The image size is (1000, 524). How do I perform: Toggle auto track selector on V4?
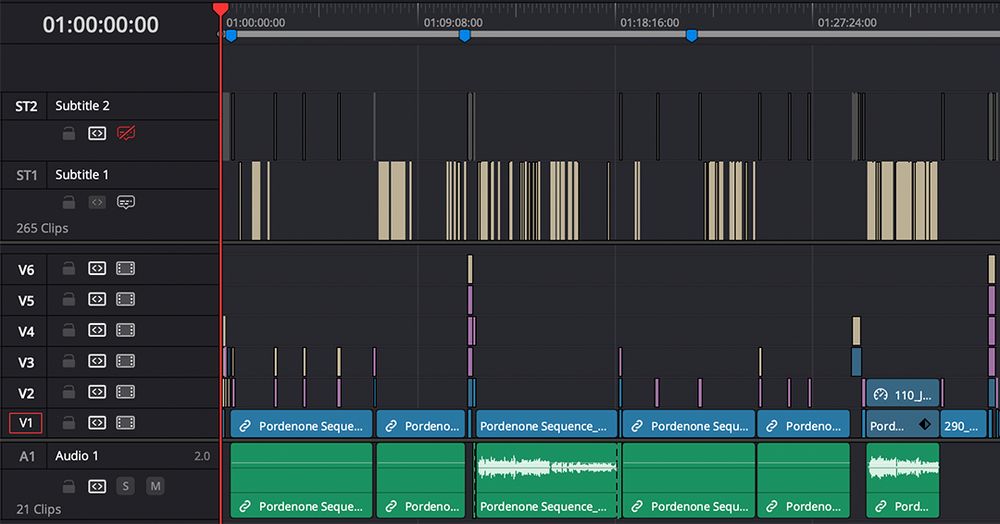coord(97,330)
